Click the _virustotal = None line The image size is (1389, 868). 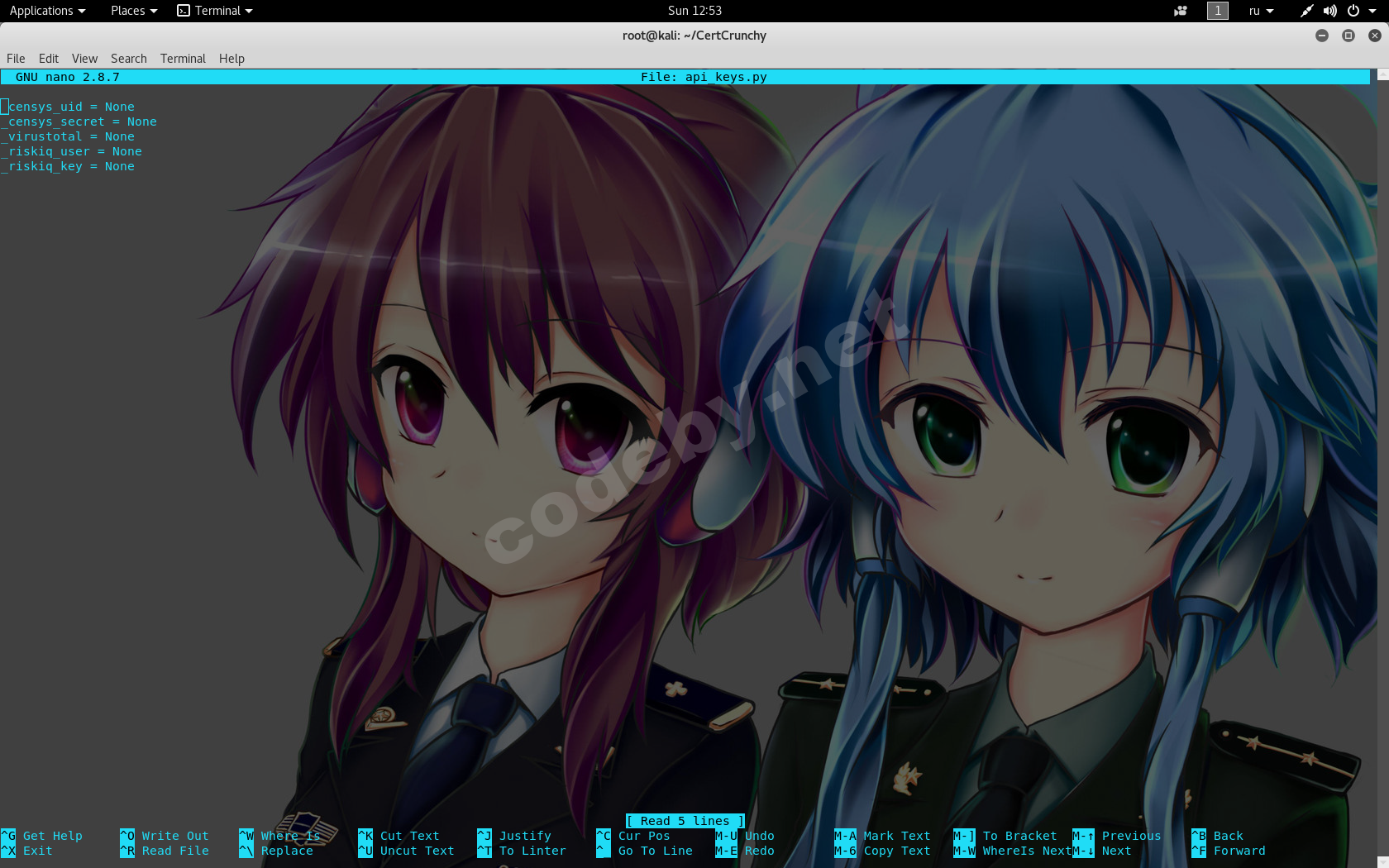click(x=68, y=136)
